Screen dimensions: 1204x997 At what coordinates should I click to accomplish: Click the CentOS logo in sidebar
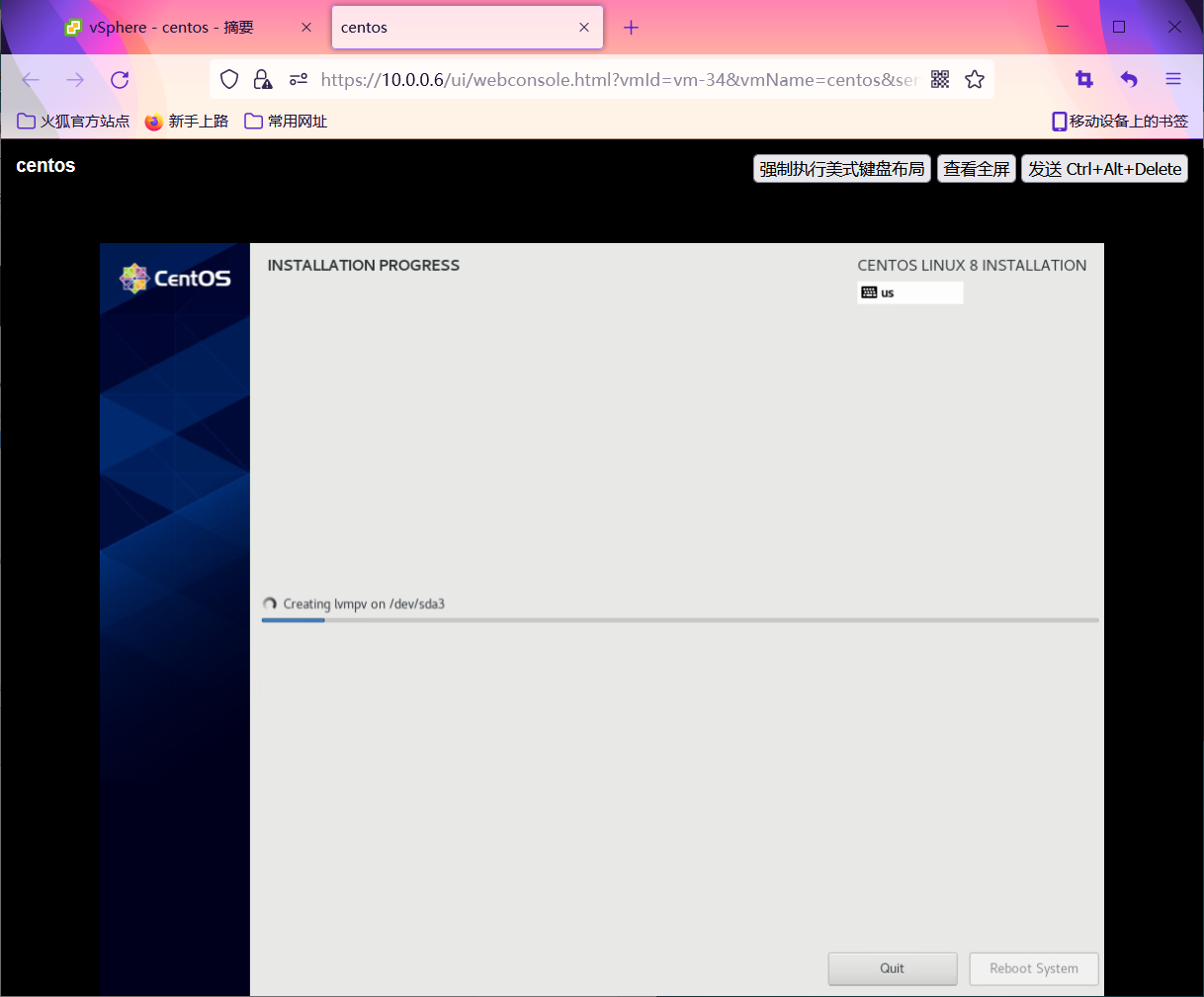point(175,279)
